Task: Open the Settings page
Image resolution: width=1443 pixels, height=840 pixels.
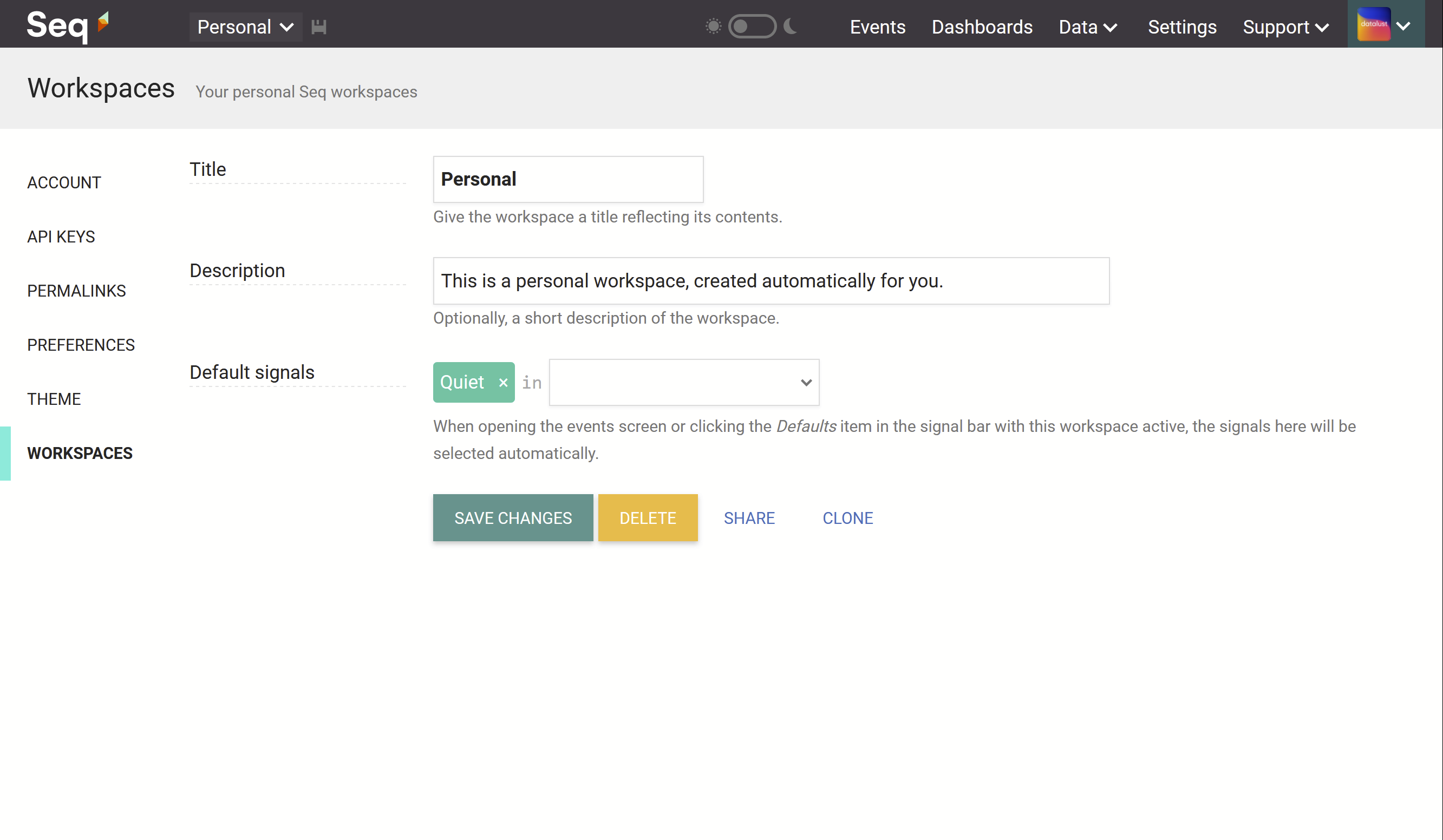Action: click(1182, 27)
